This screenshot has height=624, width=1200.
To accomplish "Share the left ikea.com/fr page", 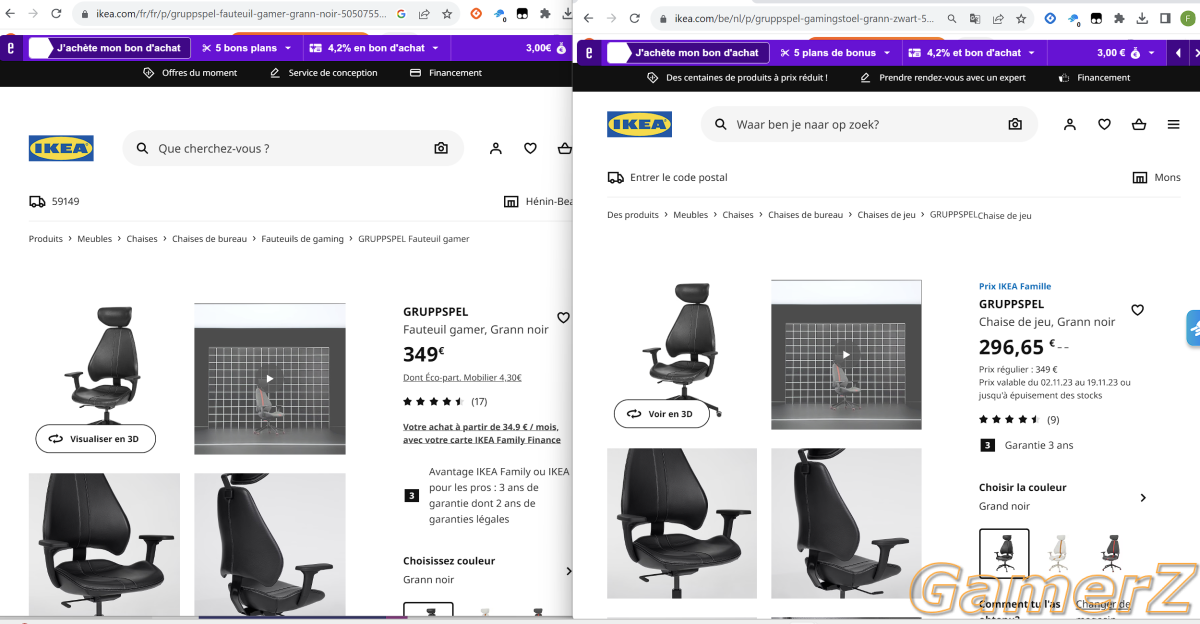I will pos(424,15).
